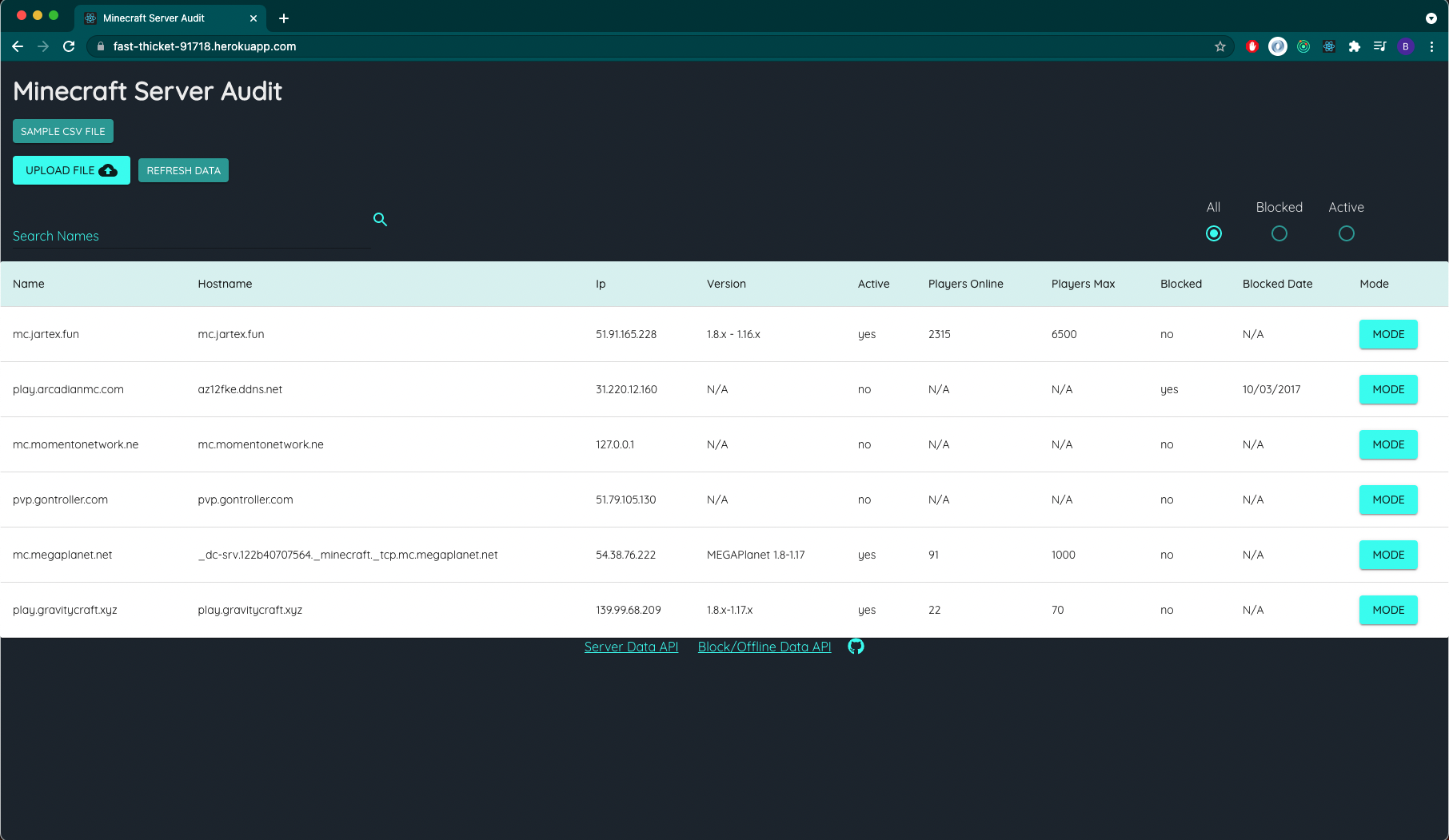The height and width of the screenshot is (840, 1449).
Task: Click the Players Max column header
Action: [1083, 284]
